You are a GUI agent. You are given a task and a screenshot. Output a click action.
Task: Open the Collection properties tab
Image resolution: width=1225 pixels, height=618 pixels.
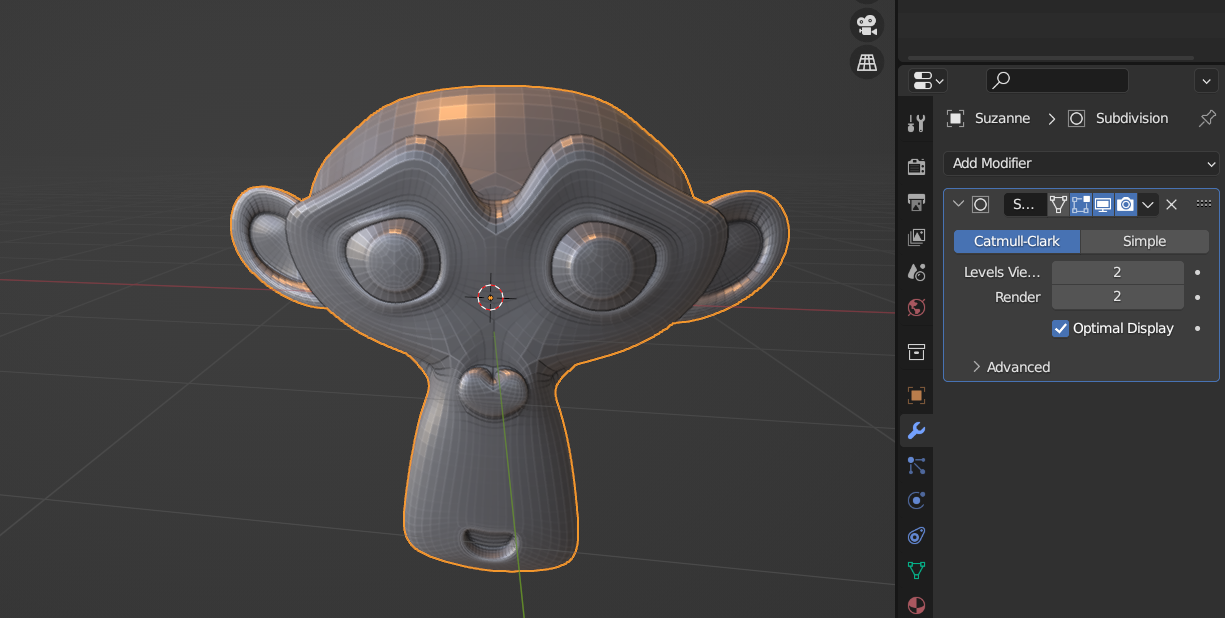click(916, 352)
